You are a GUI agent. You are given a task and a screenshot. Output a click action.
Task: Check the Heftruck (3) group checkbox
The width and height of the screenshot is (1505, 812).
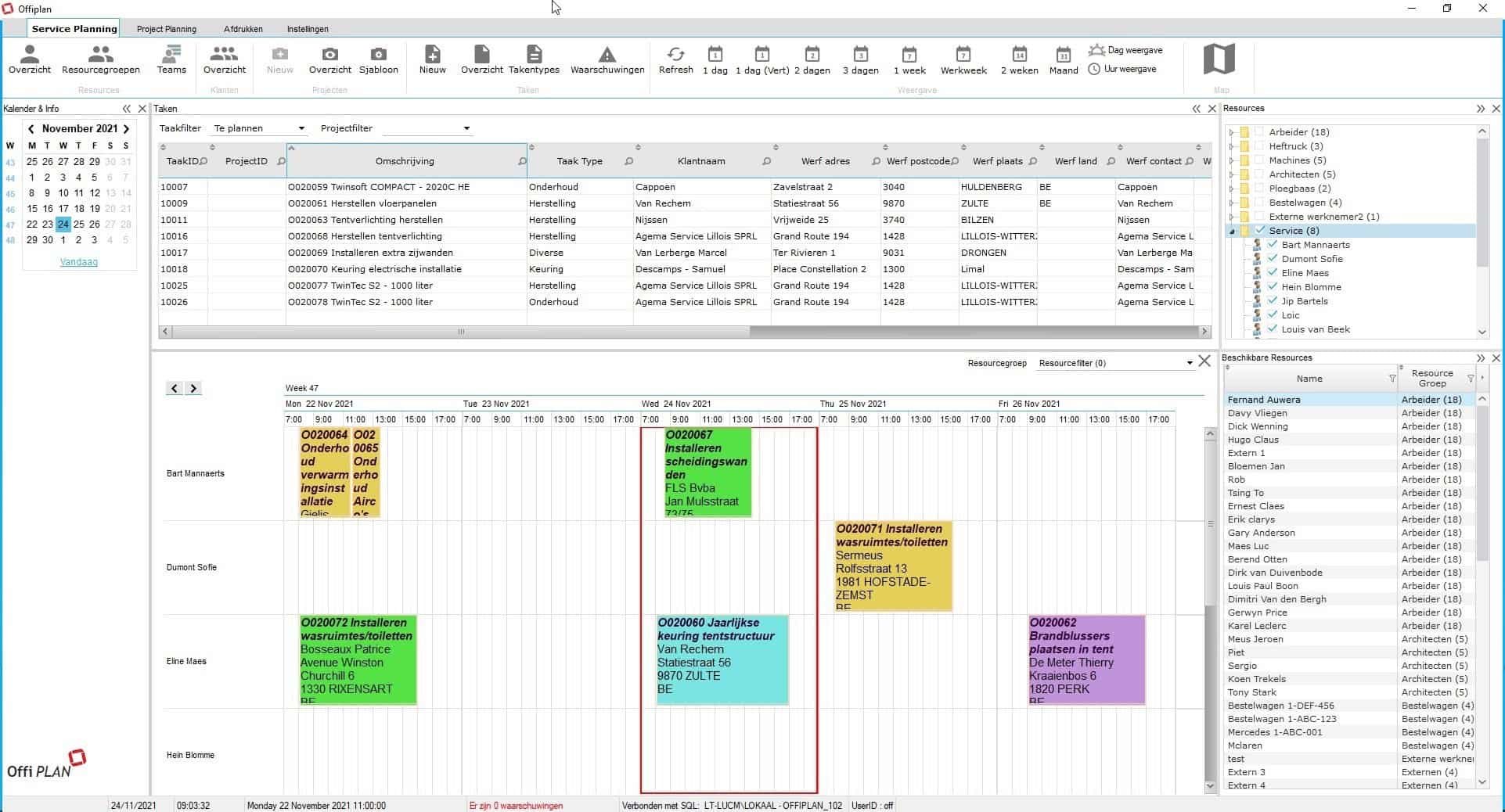(1259, 146)
